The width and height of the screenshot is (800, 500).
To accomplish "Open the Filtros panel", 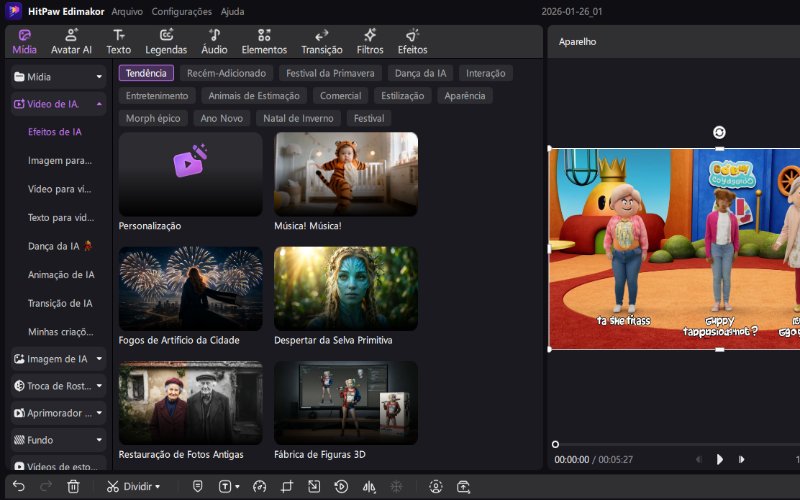I will click(370, 41).
